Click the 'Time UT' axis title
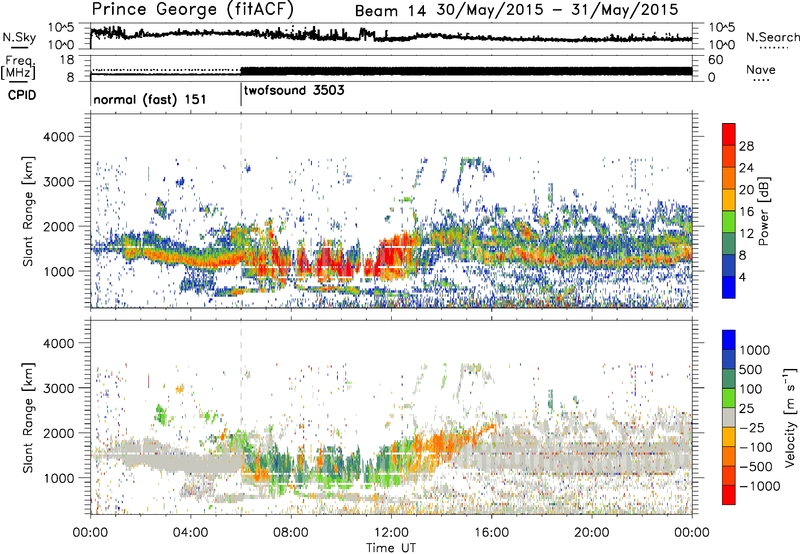The height and width of the screenshot is (554, 800). point(391,548)
